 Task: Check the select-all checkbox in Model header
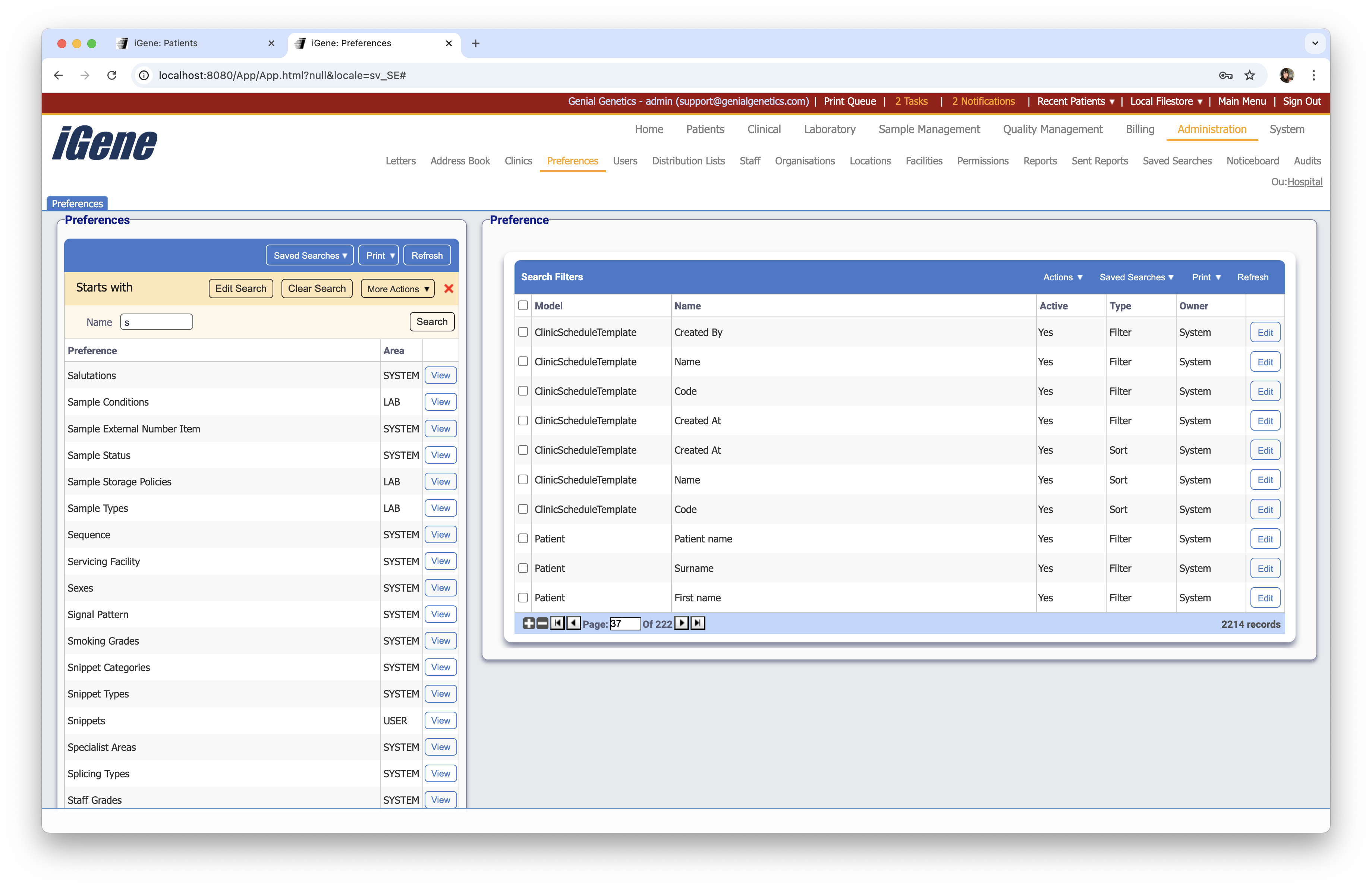point(523,305)
